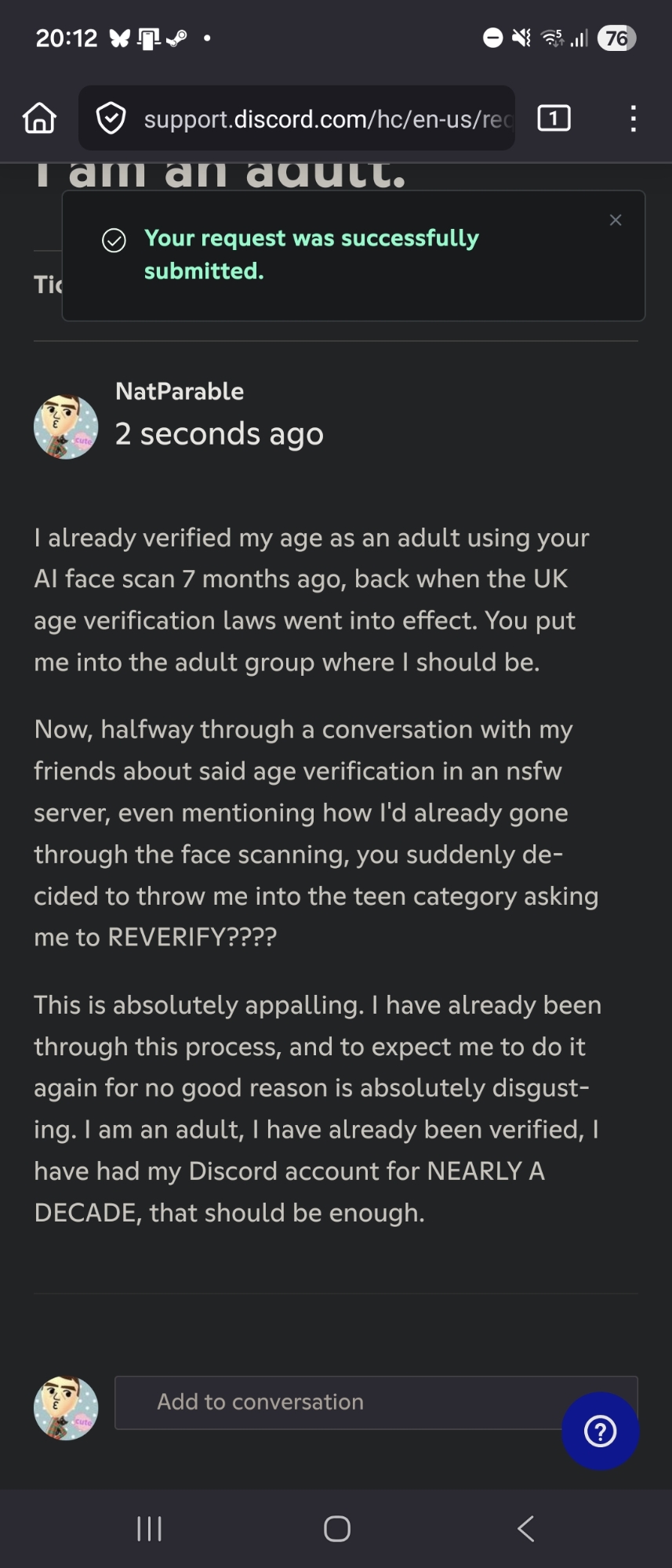Dismiss the success notification banner
This screenshot has width=672, height=1568.
pos(616,220)
